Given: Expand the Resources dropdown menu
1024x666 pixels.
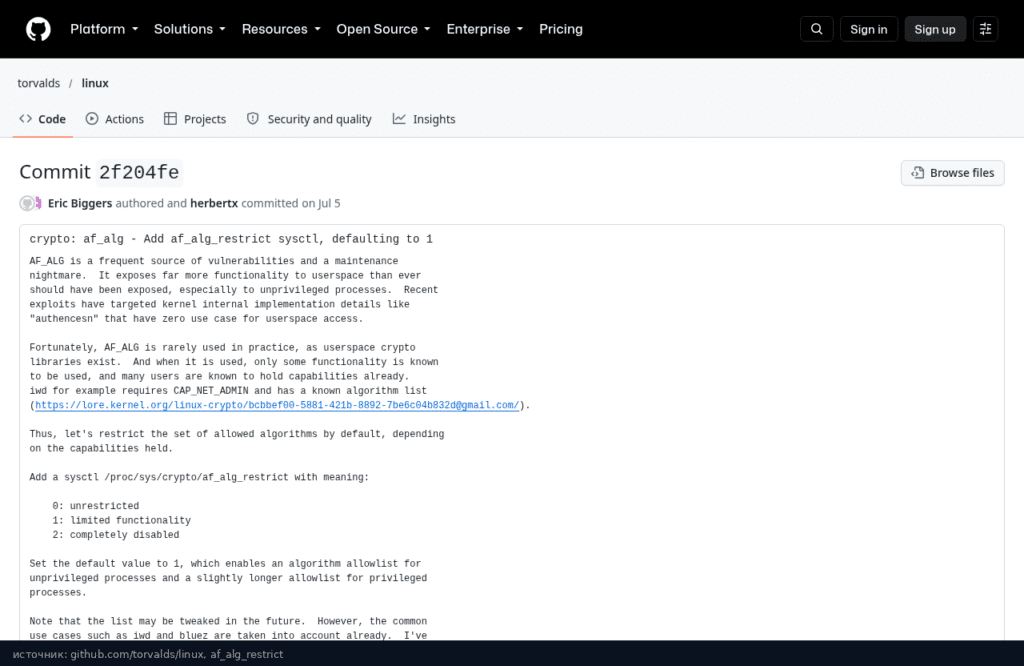Looking at the screenshot, I should 281,29.
